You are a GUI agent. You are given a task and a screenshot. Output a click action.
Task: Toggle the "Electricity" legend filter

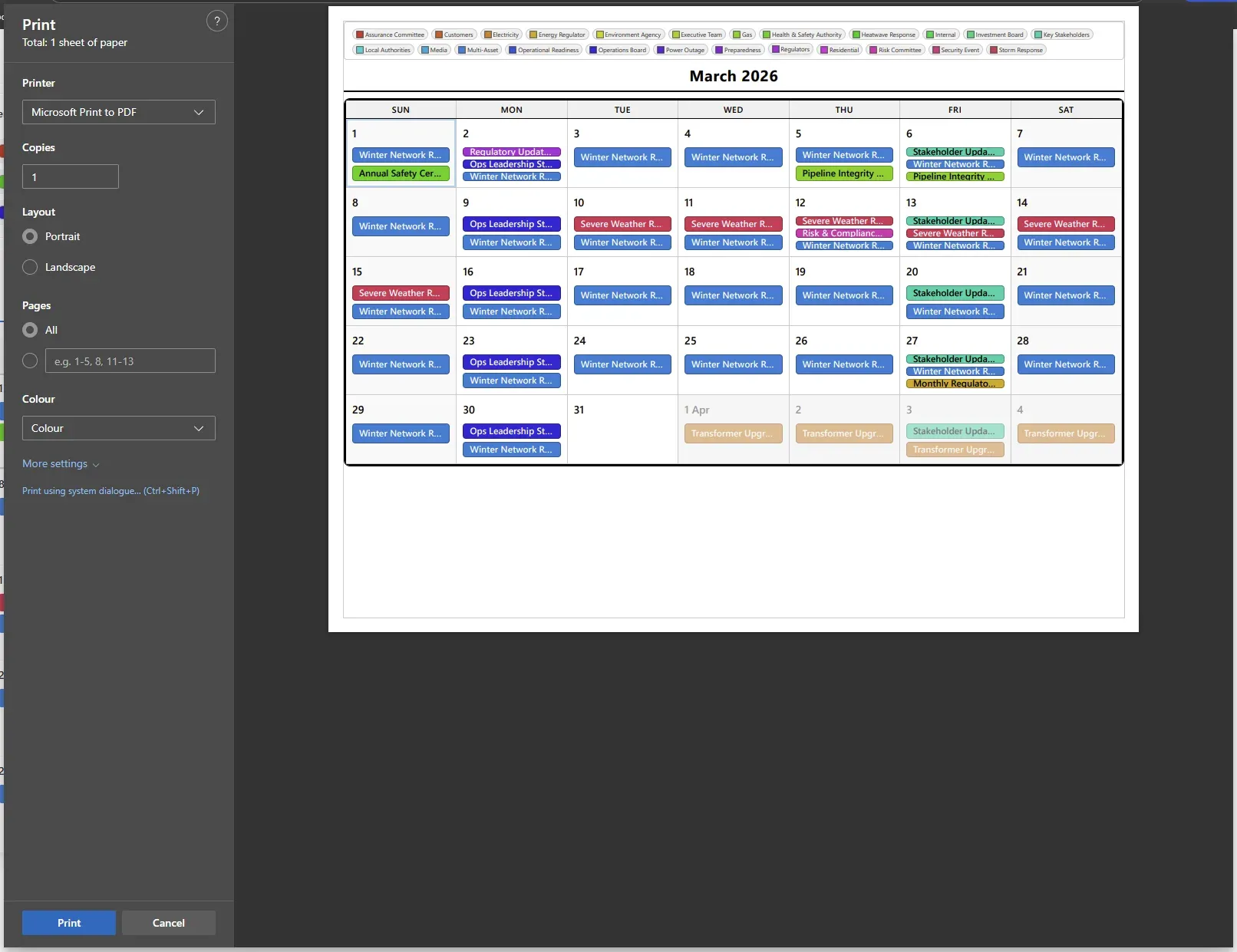click(x=501, y=35)
